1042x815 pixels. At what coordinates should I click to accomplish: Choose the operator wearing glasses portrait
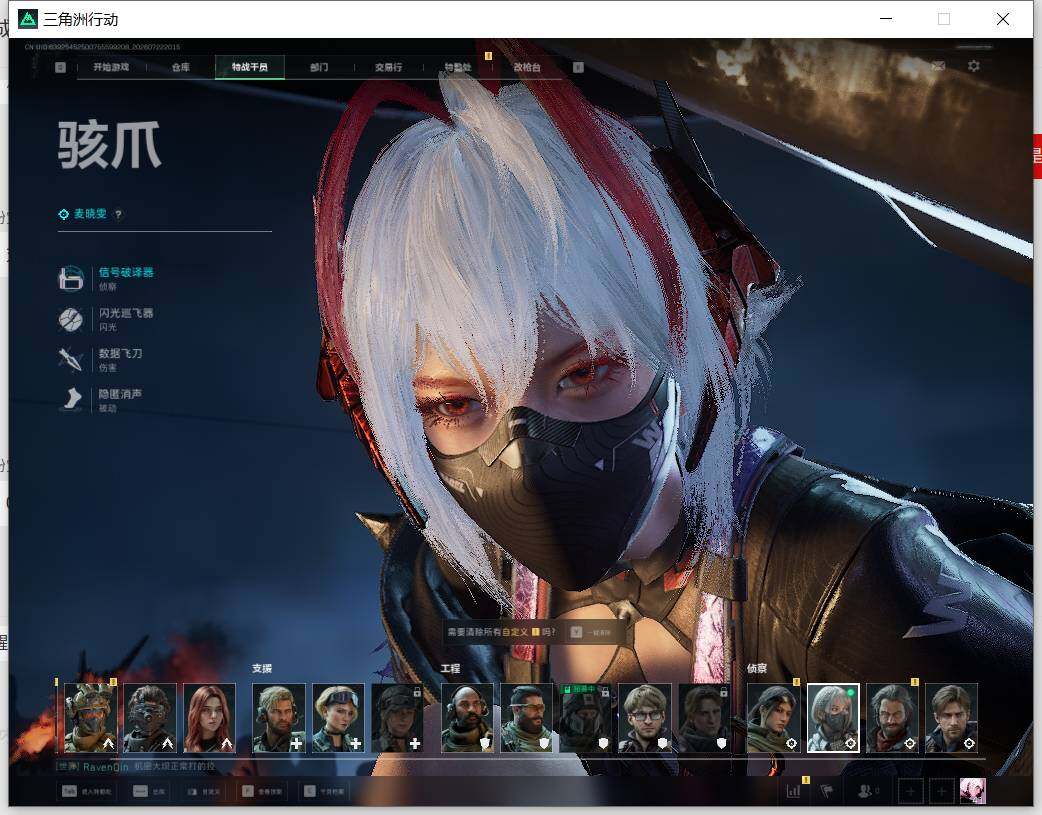[645, 718]
